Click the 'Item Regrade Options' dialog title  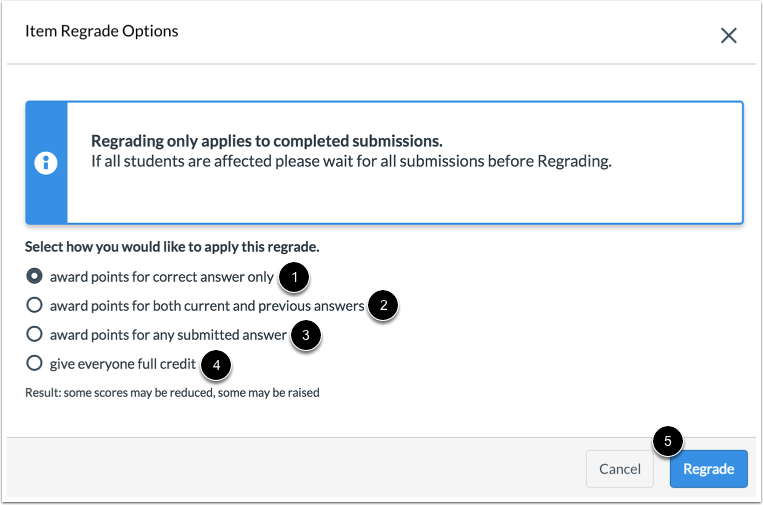coord(101,31)
